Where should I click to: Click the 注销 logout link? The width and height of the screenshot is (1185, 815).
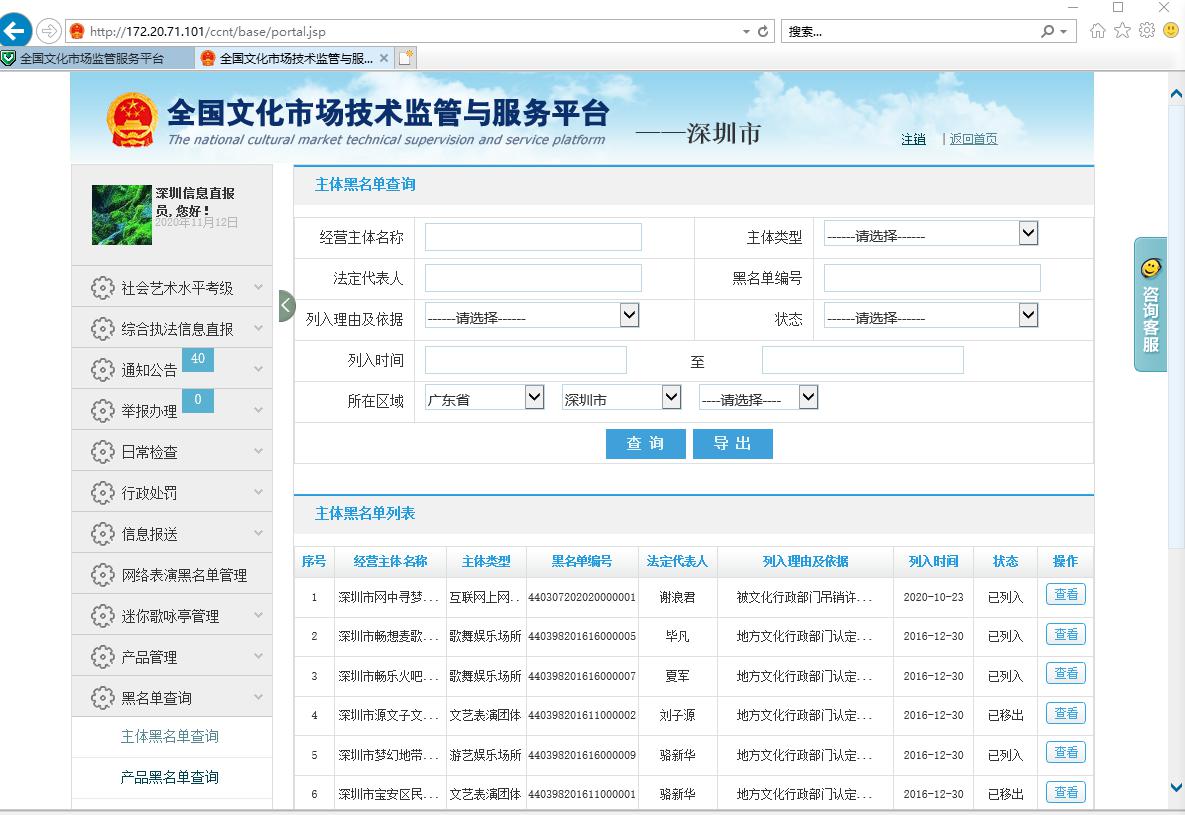coord(912,139)
